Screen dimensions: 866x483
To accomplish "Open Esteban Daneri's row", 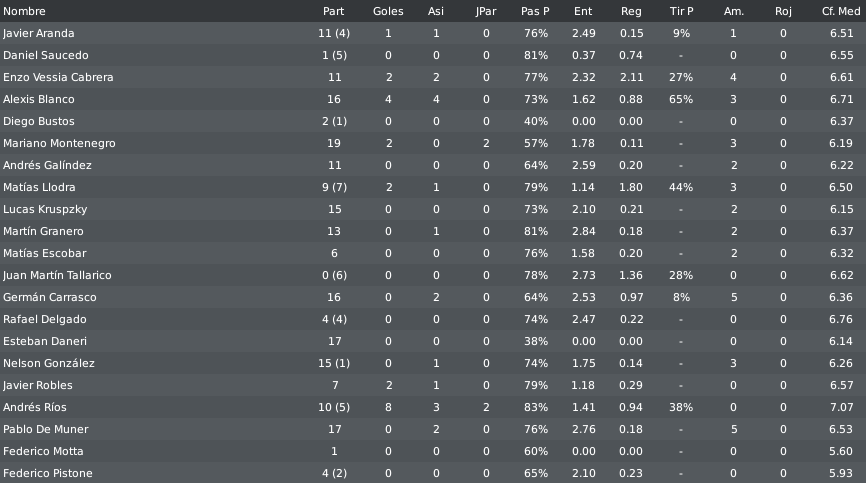I will pyautogui.click(x=433, y=341).
